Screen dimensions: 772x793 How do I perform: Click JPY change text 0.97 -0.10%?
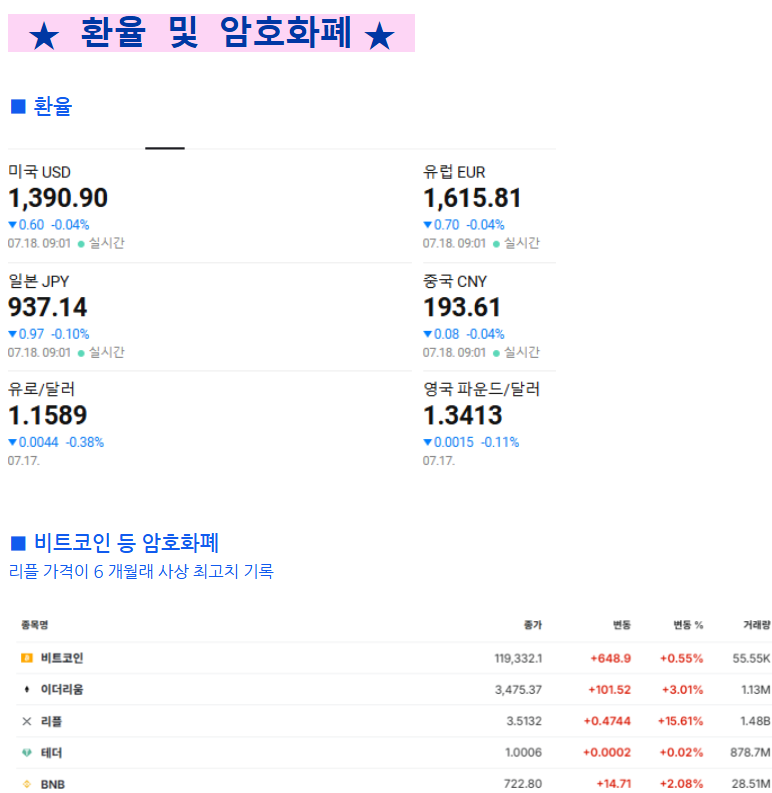point(54,334)
